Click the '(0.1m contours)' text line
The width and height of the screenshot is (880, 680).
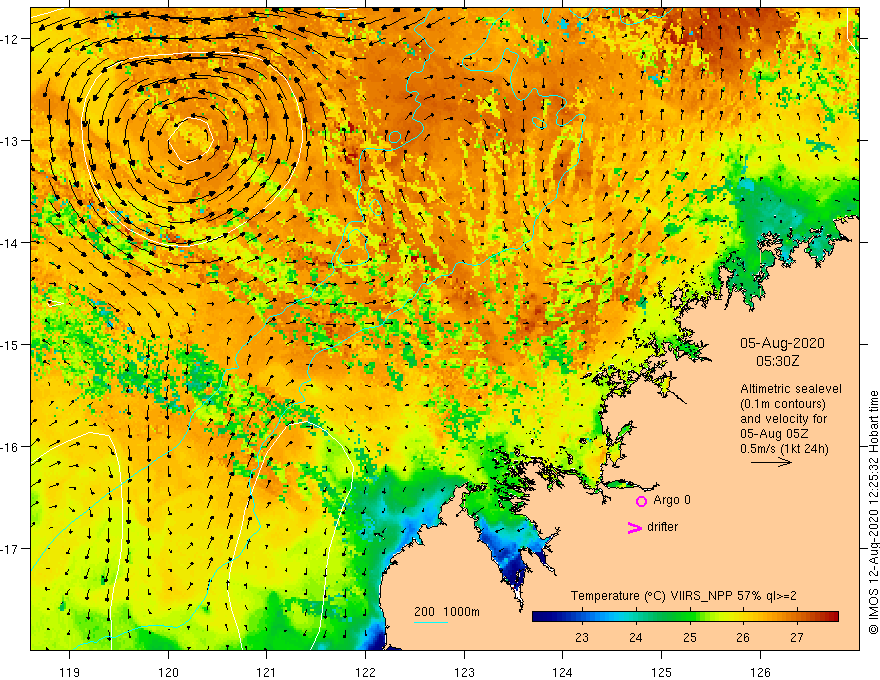point(782,404)
